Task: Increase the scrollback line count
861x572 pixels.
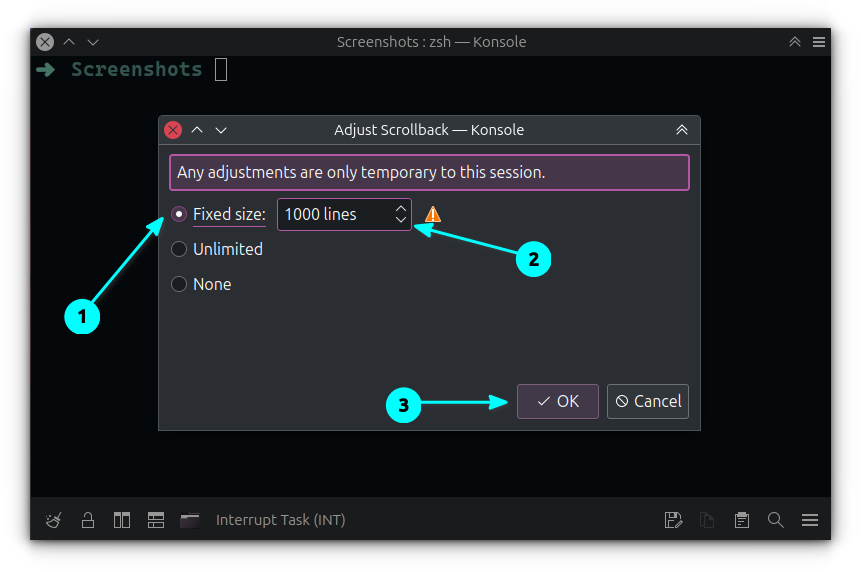Action: [401, 209]
